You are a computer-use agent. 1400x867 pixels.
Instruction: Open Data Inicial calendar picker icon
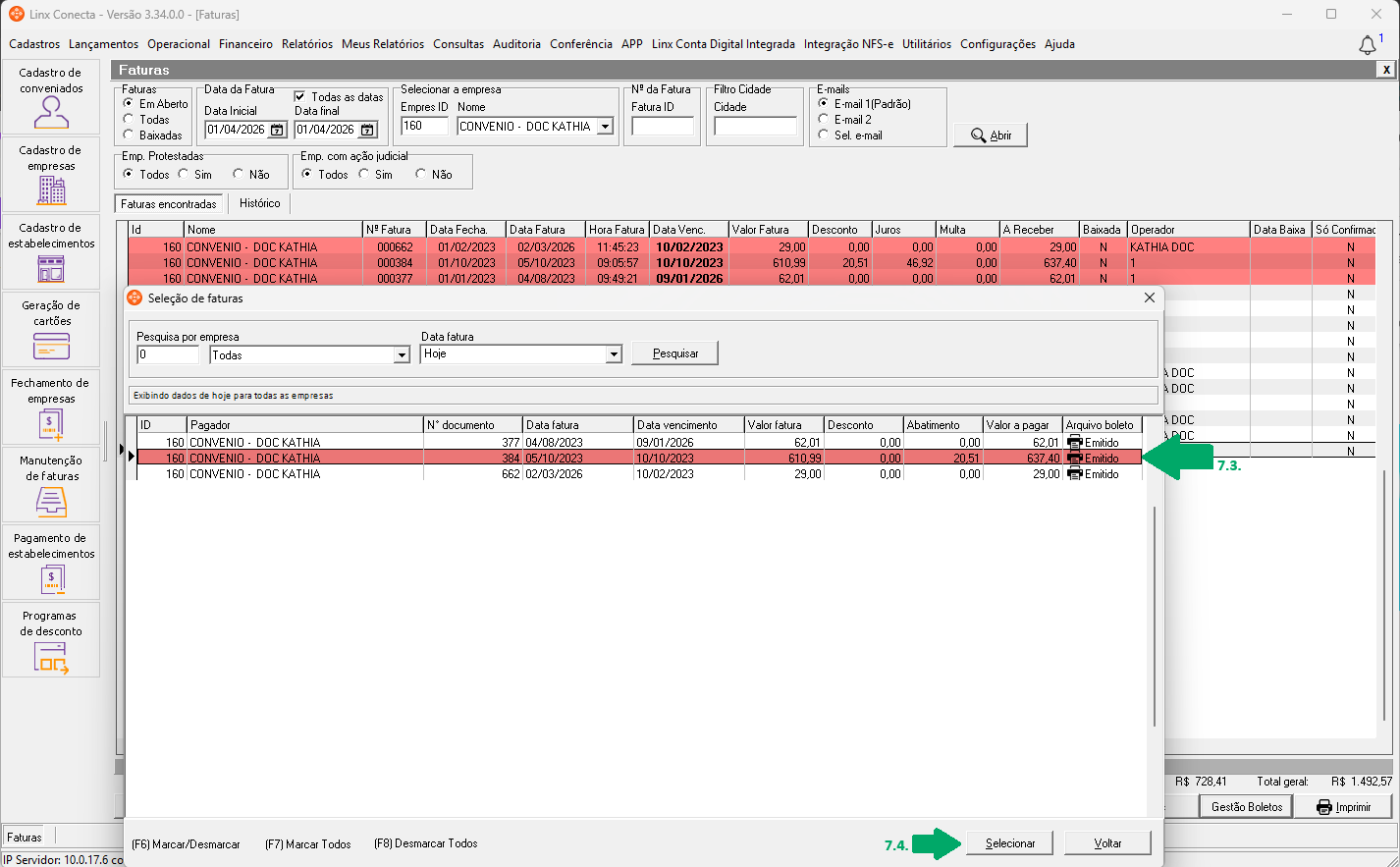[277, 130]
